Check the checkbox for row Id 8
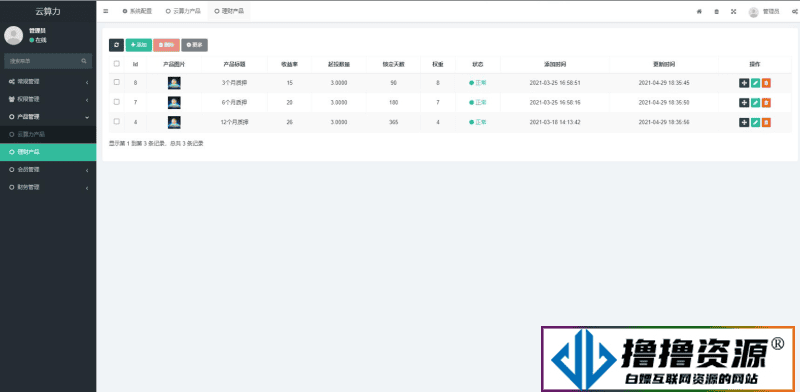 click(117, 82)
